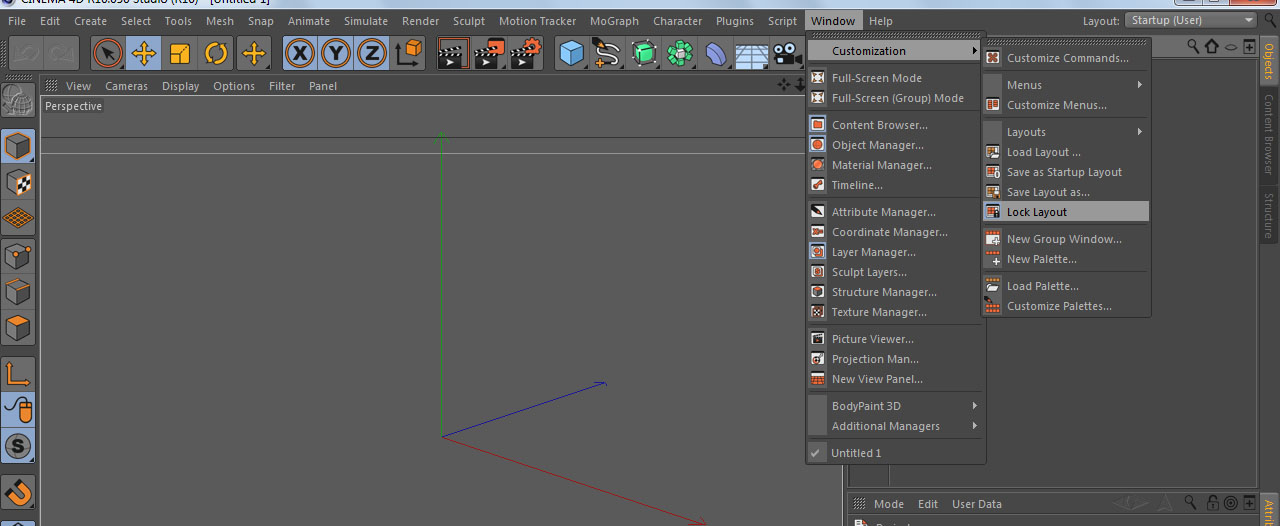This screenshot has height=526, width=1280.
Task: Click User Data in Attribute Manager
Action: [977, 504]
